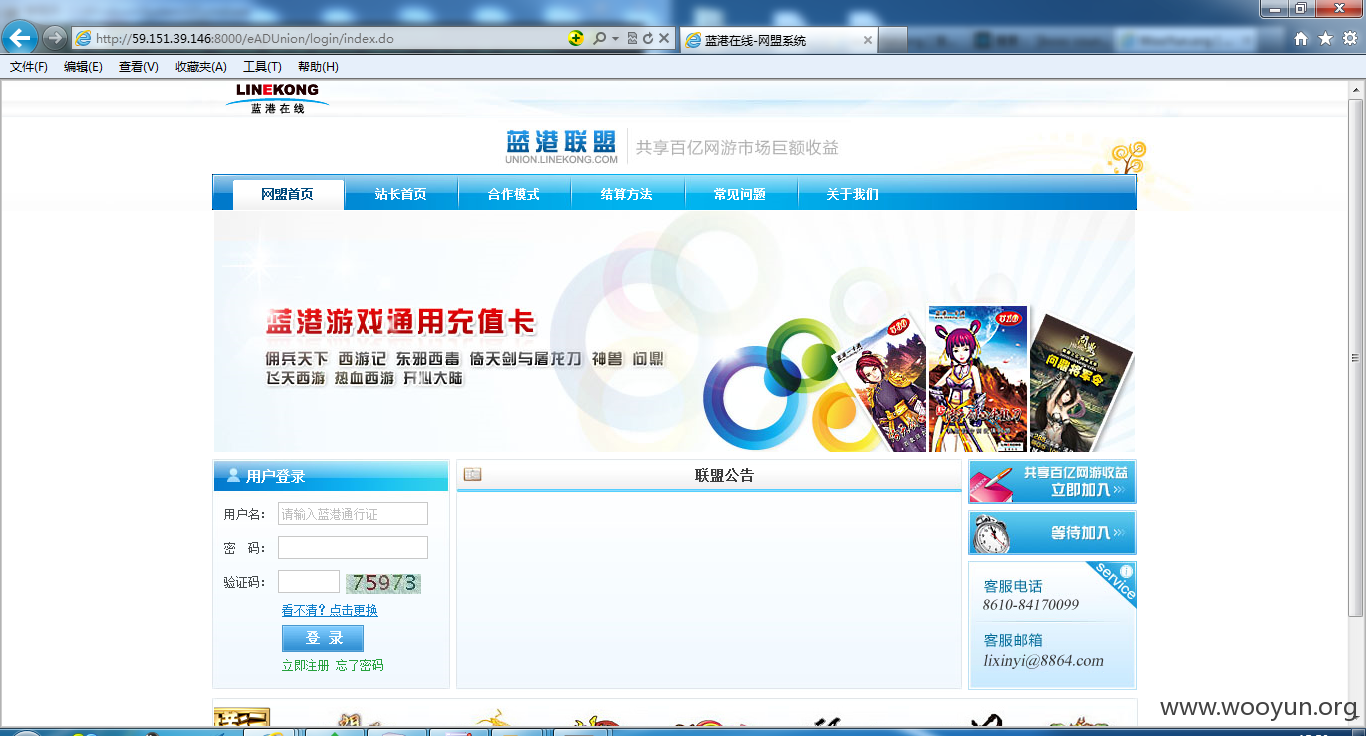Open the 帮助(H) menu
Image resolution: width=1366 pixels, height=736 pixels.
coord(318,67)
